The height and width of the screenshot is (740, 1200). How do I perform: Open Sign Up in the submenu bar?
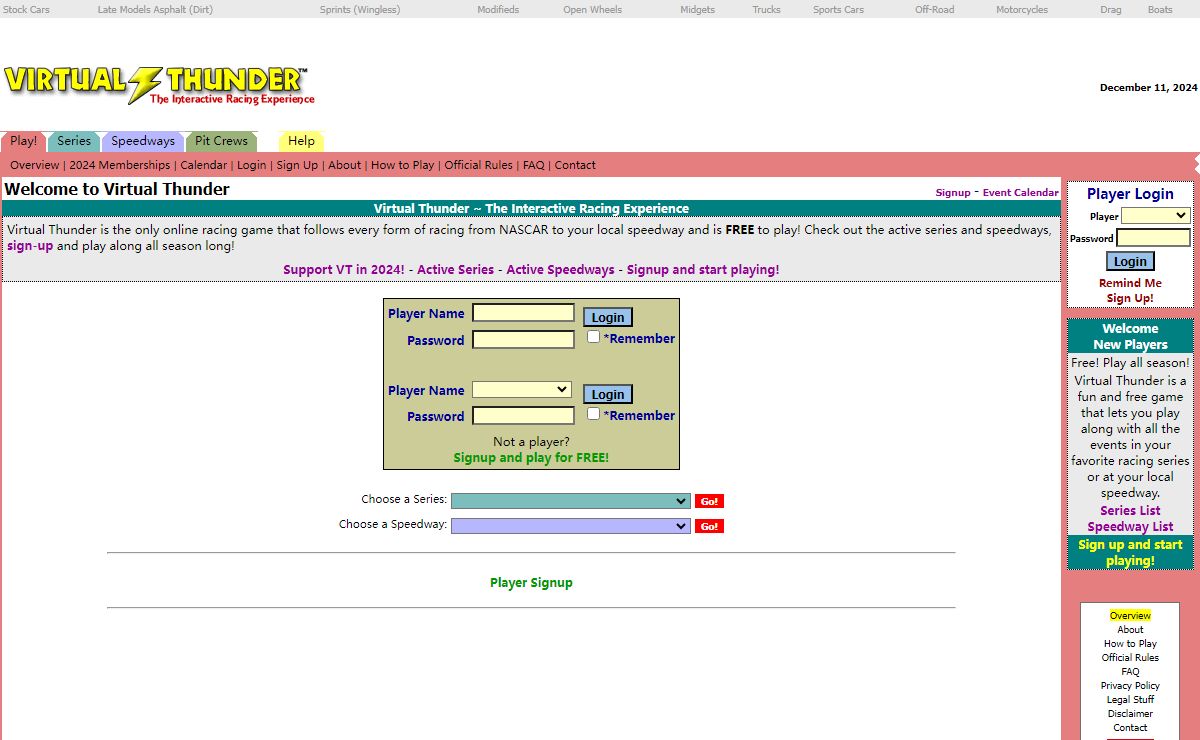point(297,165)
